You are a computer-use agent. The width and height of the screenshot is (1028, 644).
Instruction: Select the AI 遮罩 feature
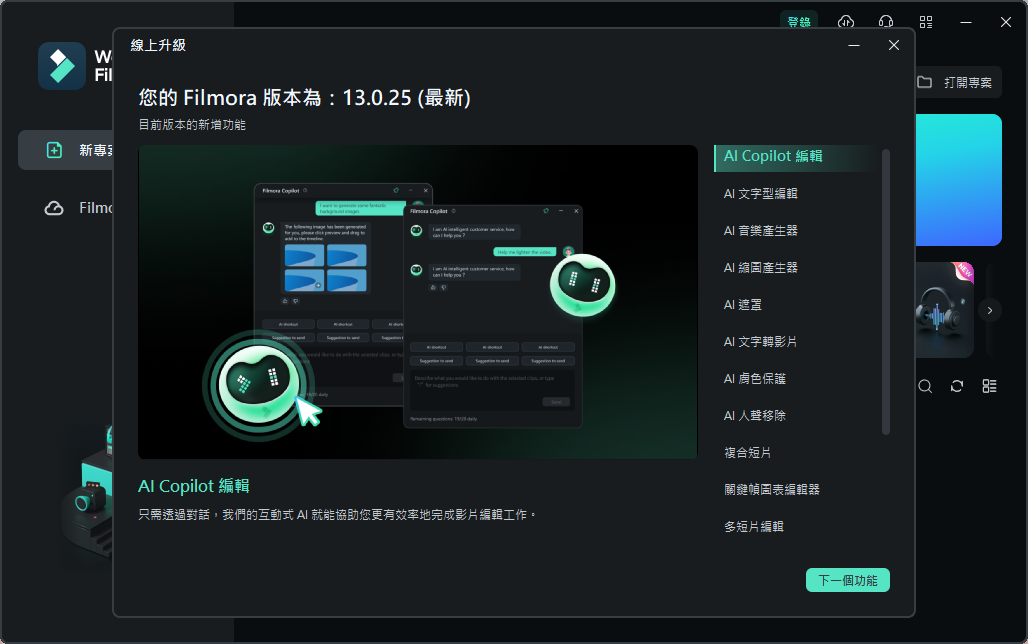[743, 305]
